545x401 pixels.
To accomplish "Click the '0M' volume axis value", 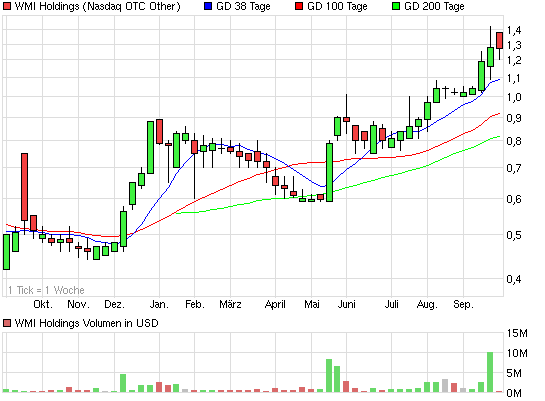I will [514, 393].
